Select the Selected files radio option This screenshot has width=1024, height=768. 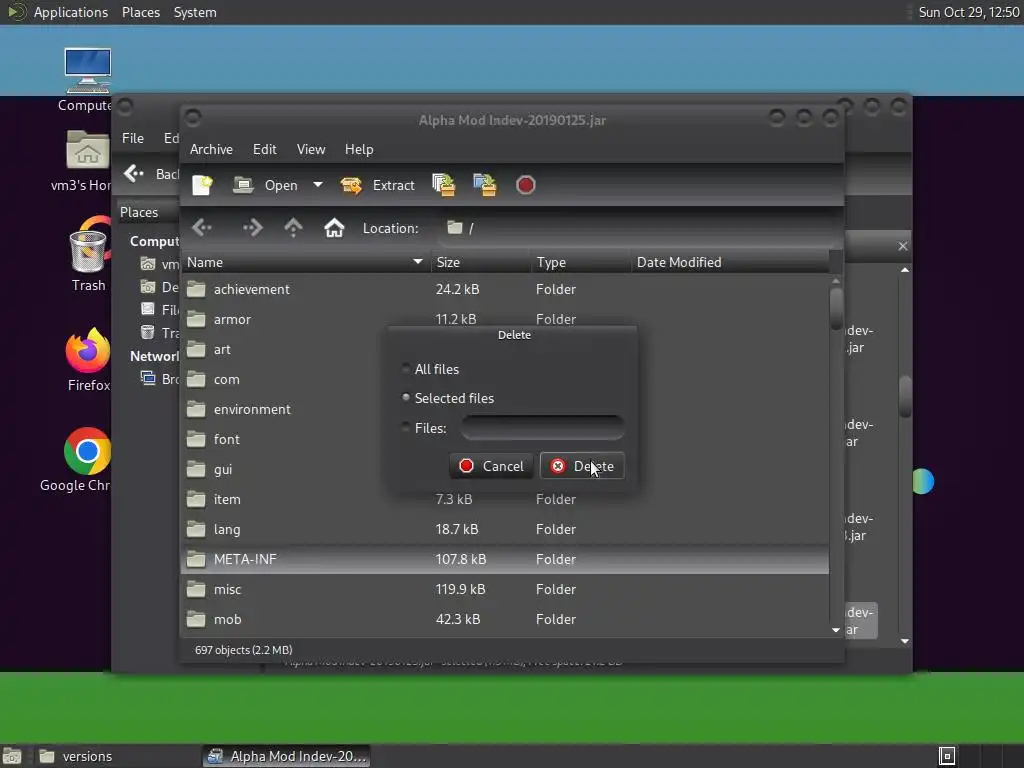tap(406, 398)
